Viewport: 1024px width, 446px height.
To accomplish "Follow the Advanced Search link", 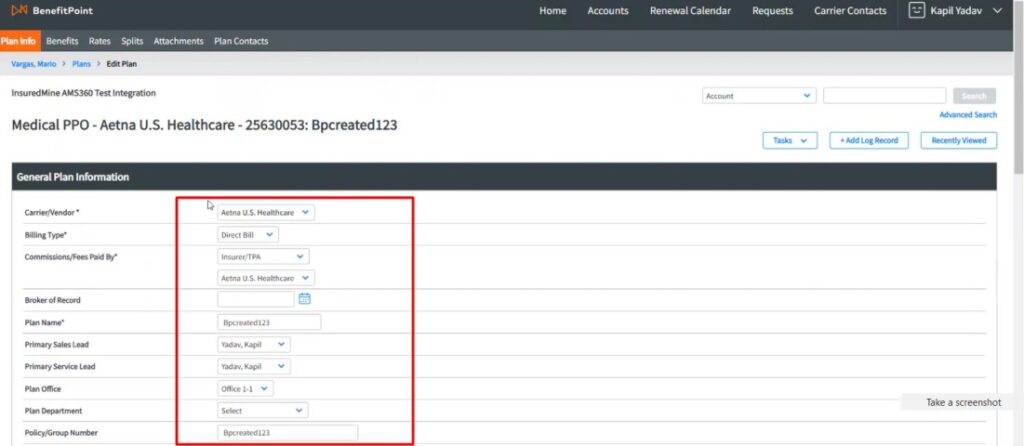I will coord(967,115).
